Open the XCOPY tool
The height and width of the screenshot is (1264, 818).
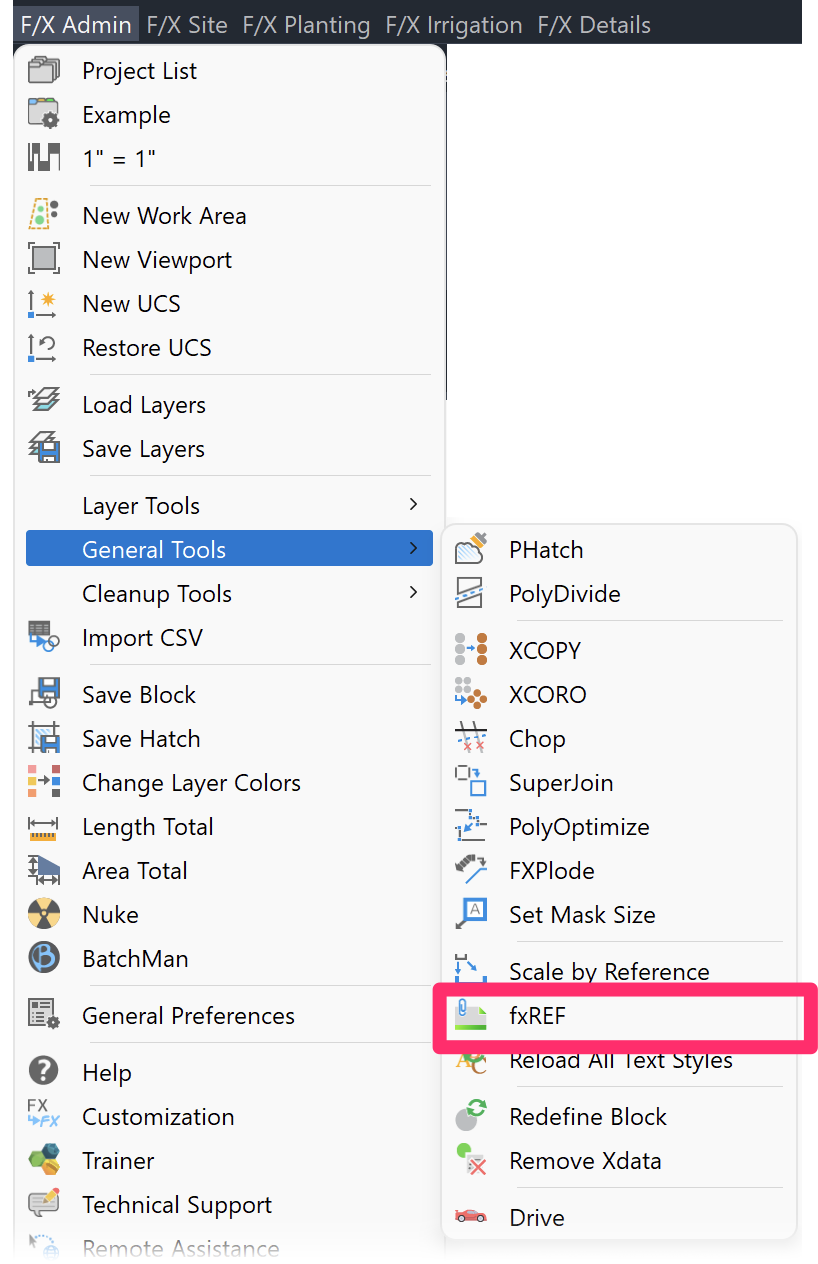(544, 650)
